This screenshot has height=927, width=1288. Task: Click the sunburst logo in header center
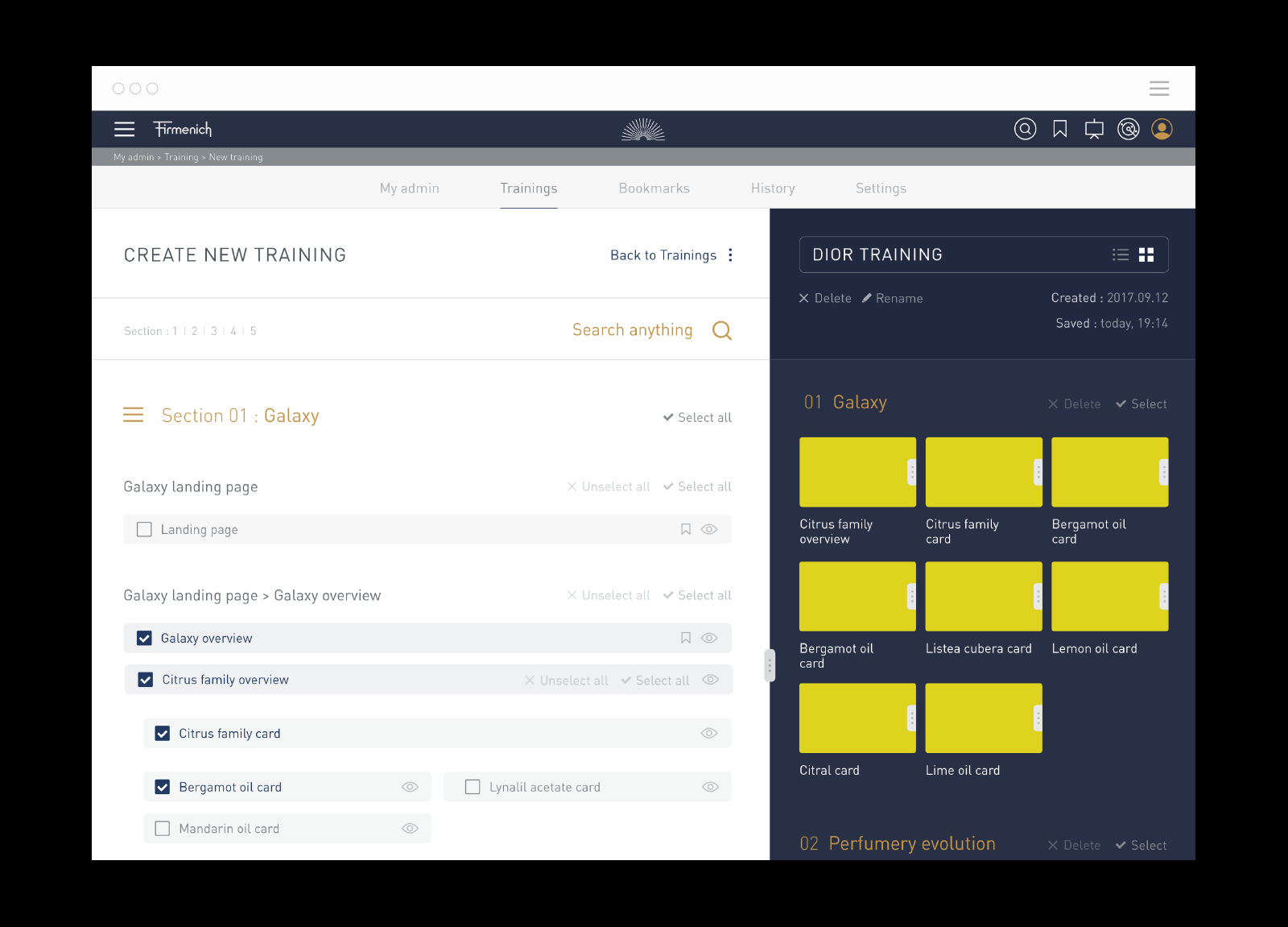643,130
